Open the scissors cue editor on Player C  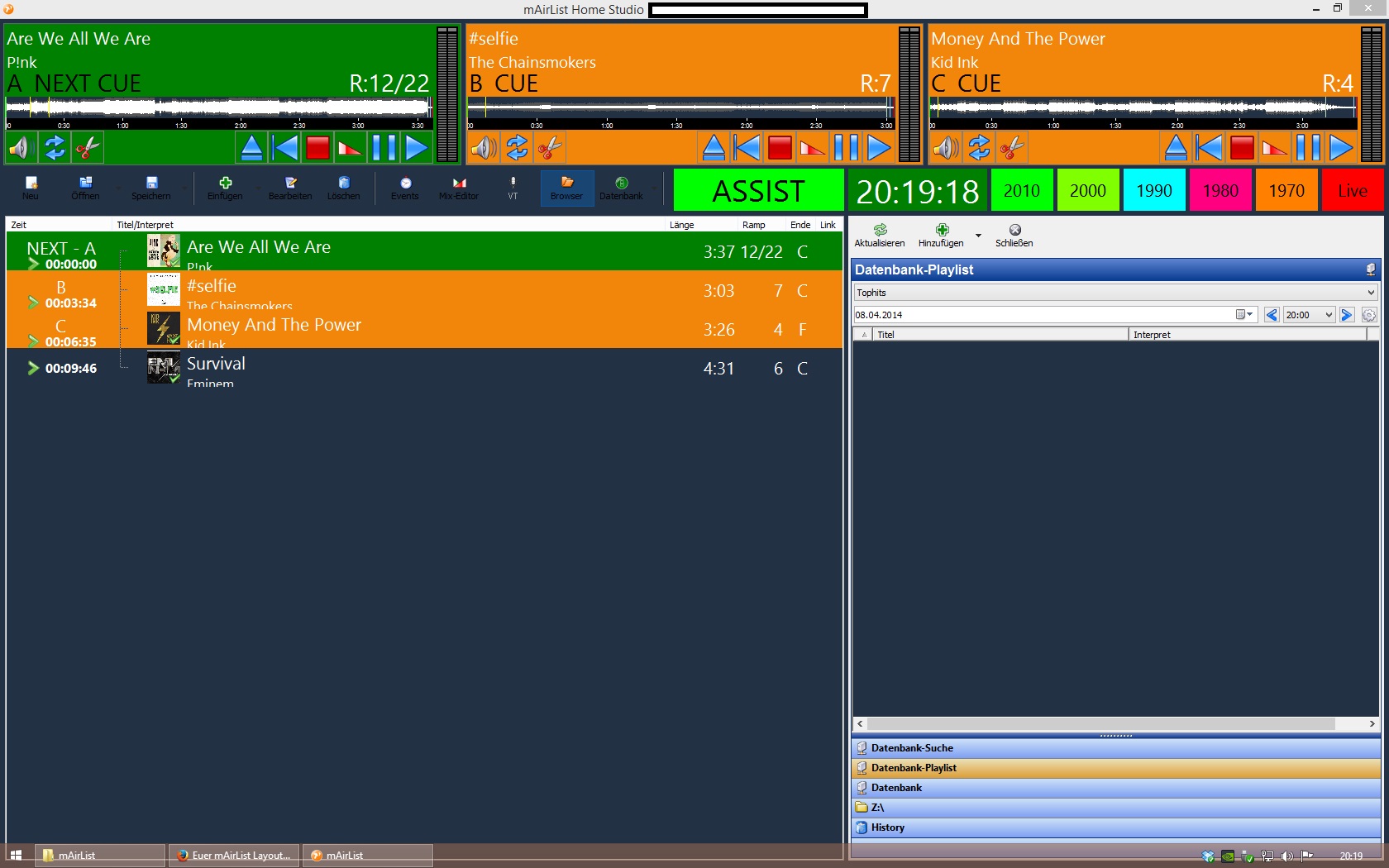tap(1012, 148)
